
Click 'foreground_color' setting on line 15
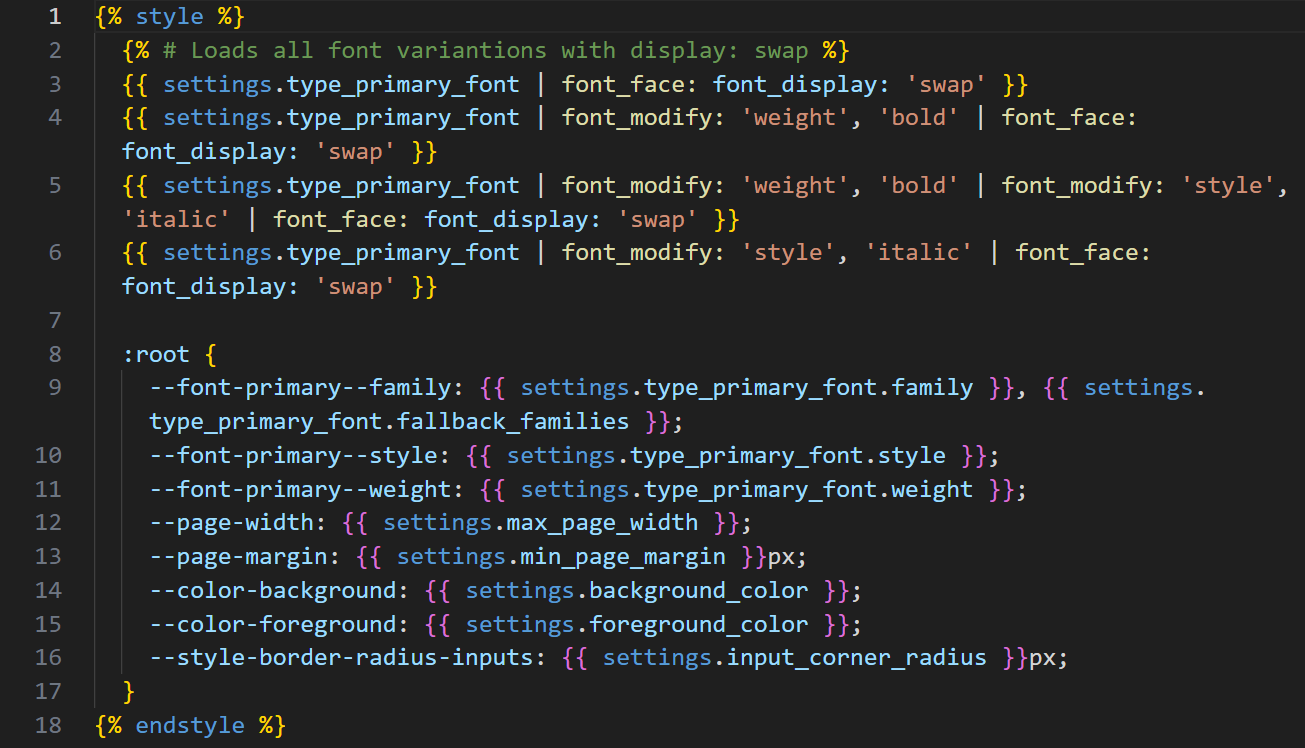pyautogui.click(x=698, y=625)
